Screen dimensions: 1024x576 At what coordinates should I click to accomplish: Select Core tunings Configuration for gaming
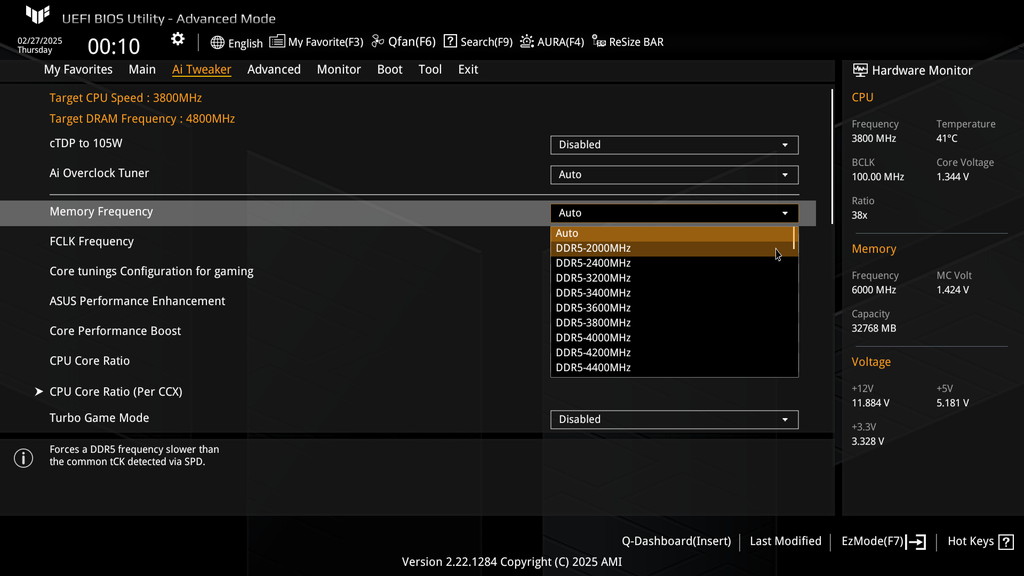[152, 271]
